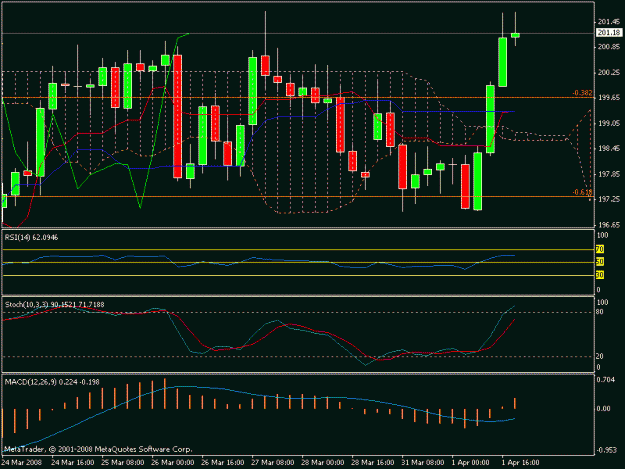Click the 26 Mar 00:00 time label
The image size is (625, 469).
173,463
